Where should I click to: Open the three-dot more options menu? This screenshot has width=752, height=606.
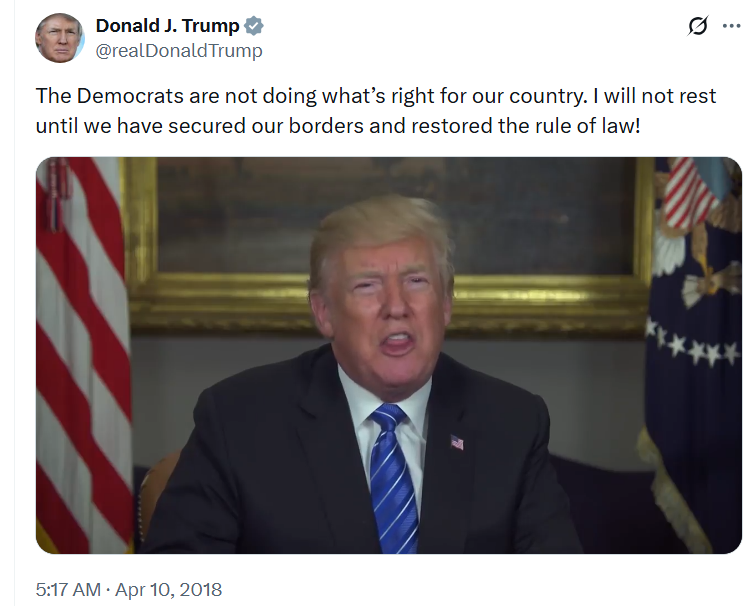coord(731,26)
